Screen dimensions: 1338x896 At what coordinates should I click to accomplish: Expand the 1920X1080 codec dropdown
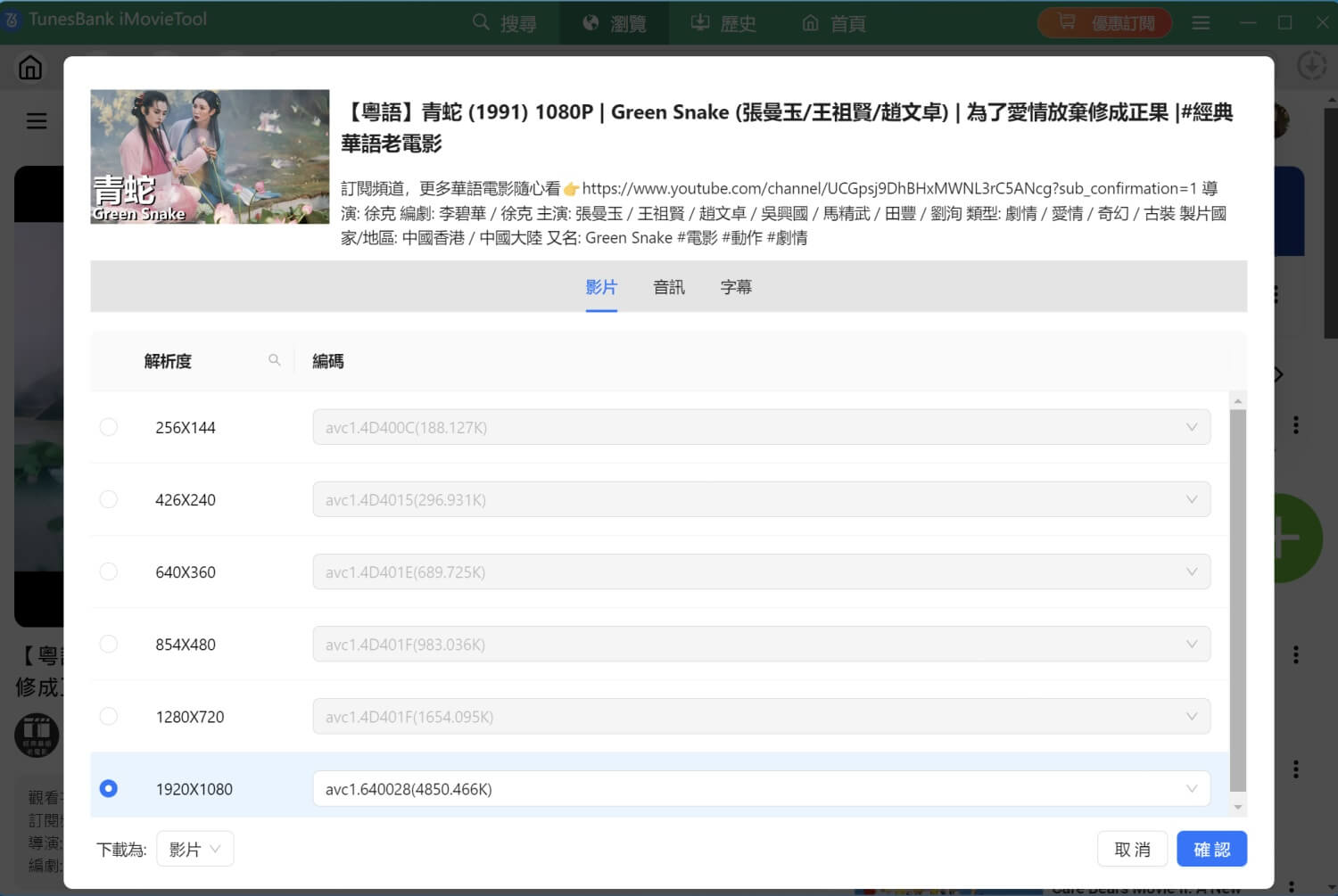761,789
